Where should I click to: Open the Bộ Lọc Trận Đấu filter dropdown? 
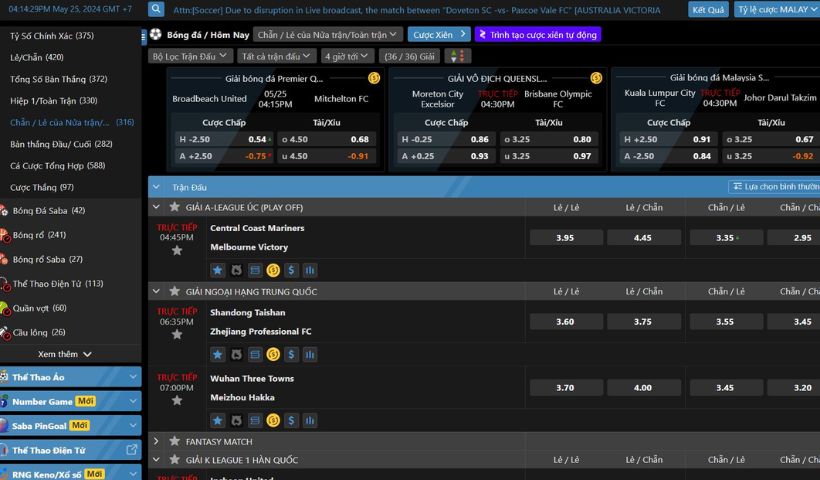point(190,56)
